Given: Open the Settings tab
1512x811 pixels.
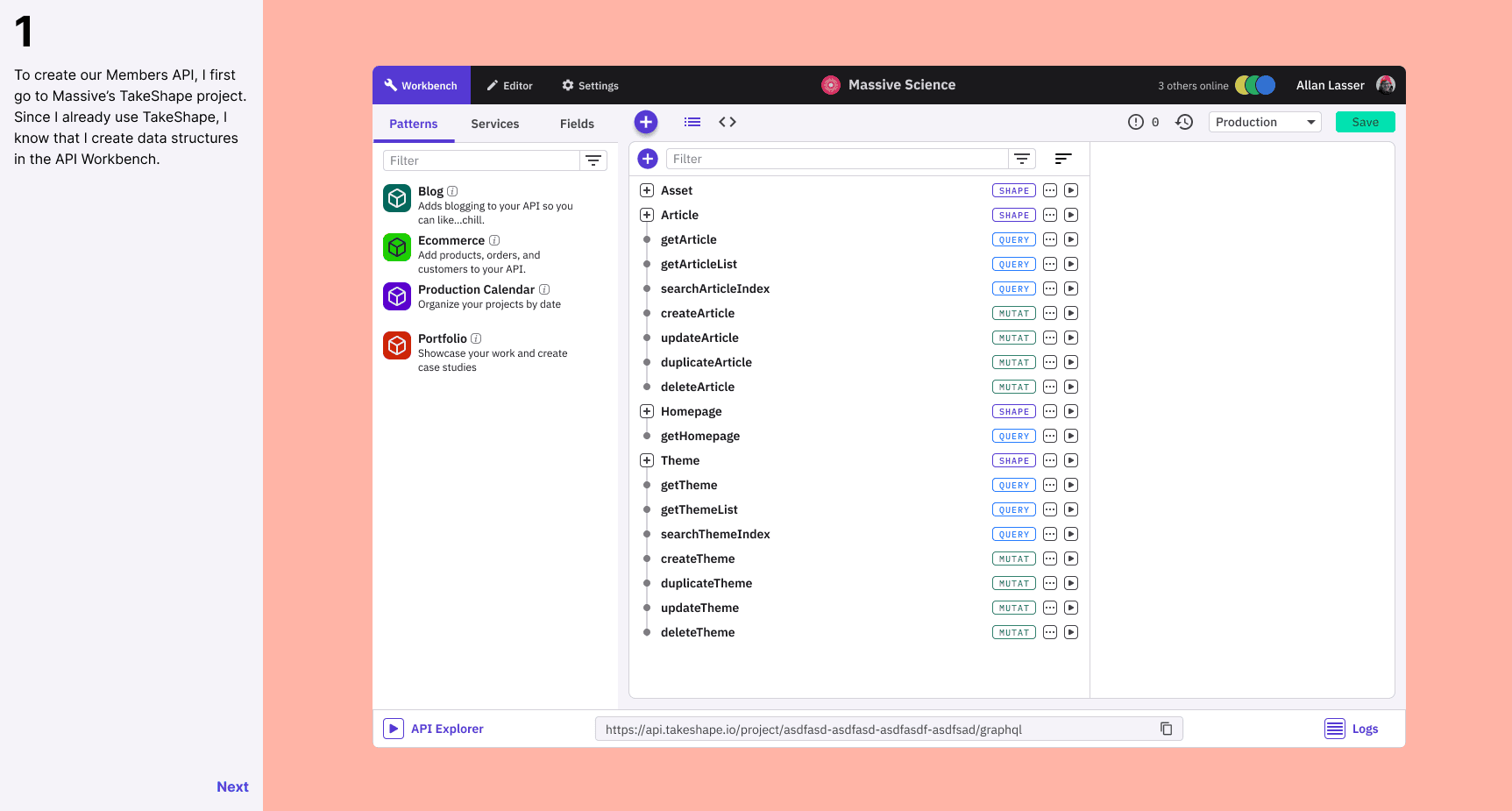Looking at the screenshot, I should [x=591, y=85].
